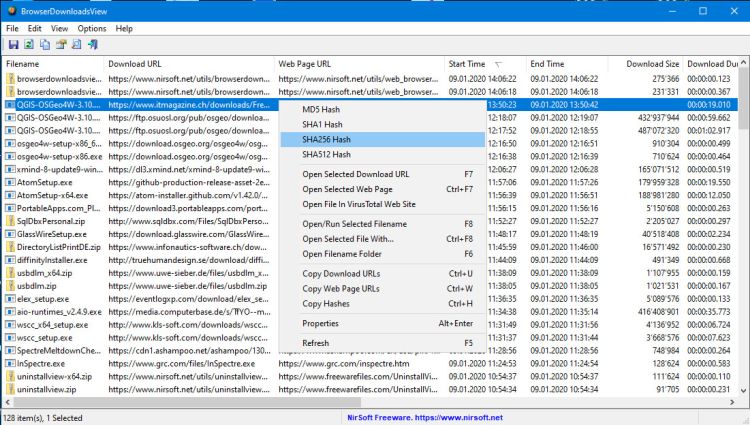
Task: Click the file icon of AtomSetup.exe row
Action: click(10, 182)
